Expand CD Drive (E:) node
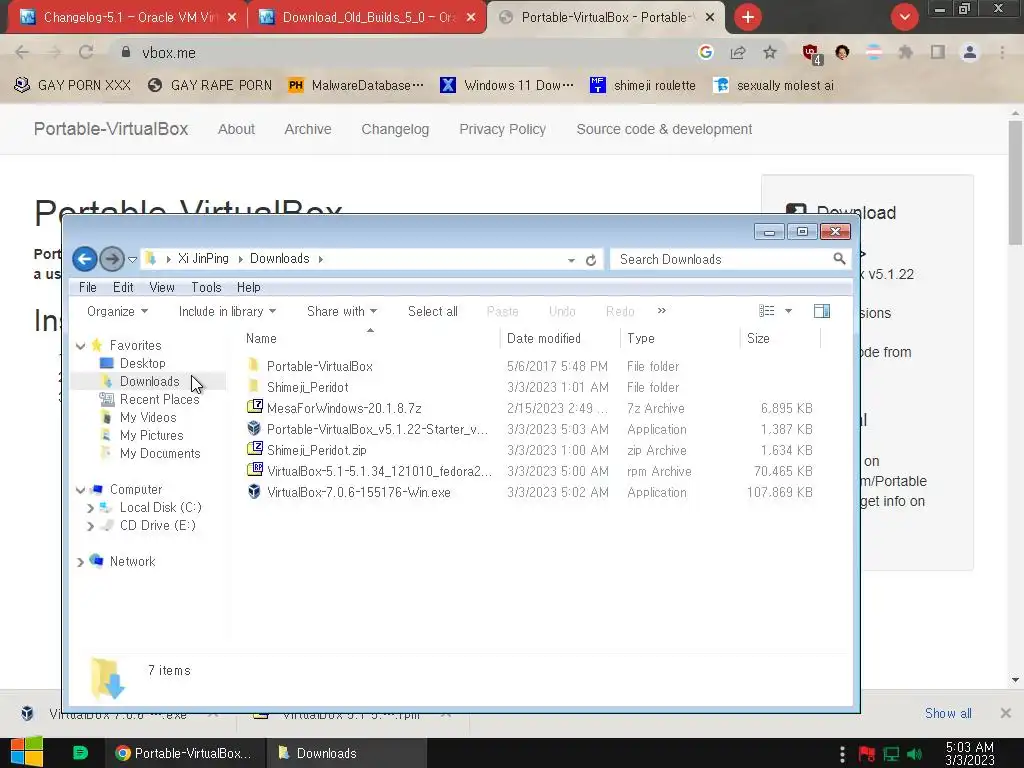1024x768 pixels. coord(90,526)
